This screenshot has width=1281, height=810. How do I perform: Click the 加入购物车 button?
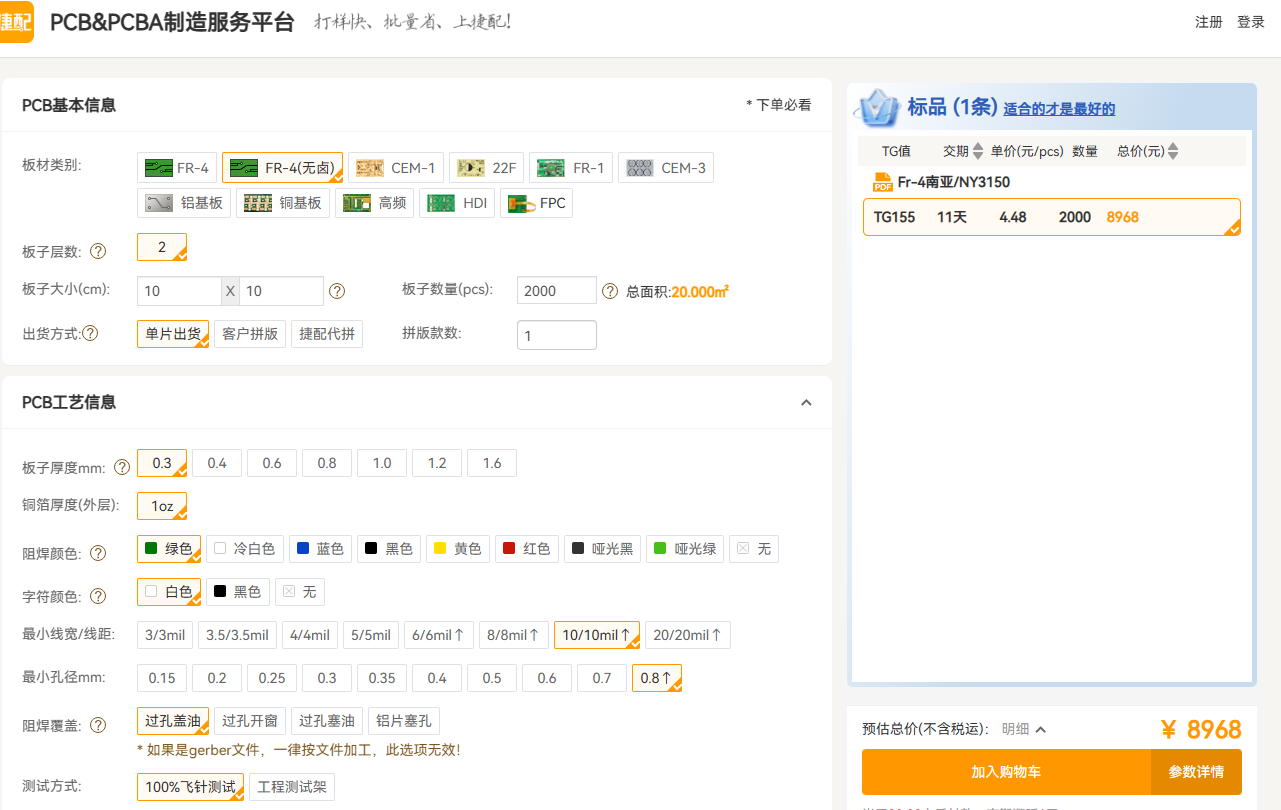coord(1005,772)
